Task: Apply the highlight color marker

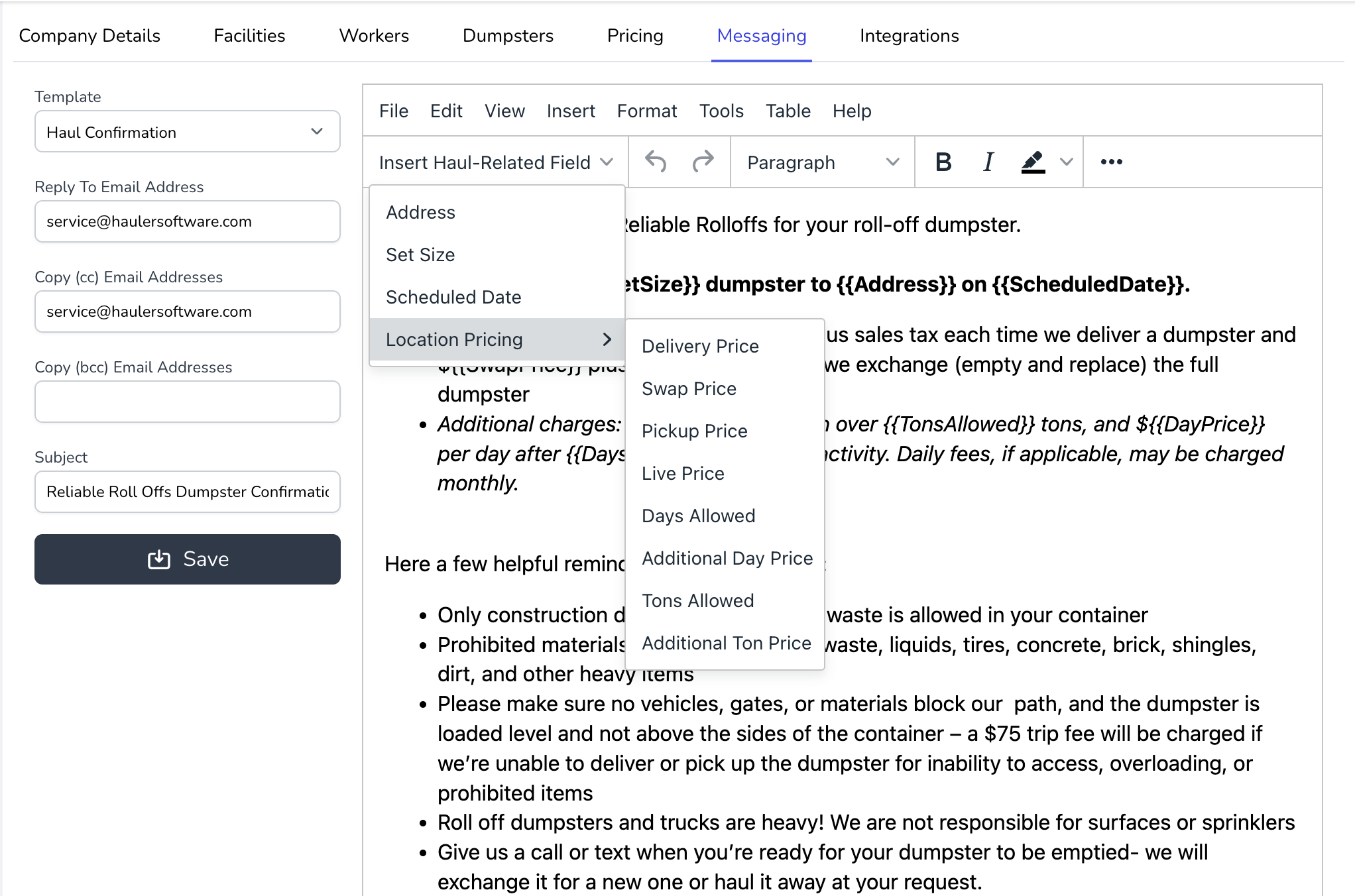Action: click(1033, 162)
